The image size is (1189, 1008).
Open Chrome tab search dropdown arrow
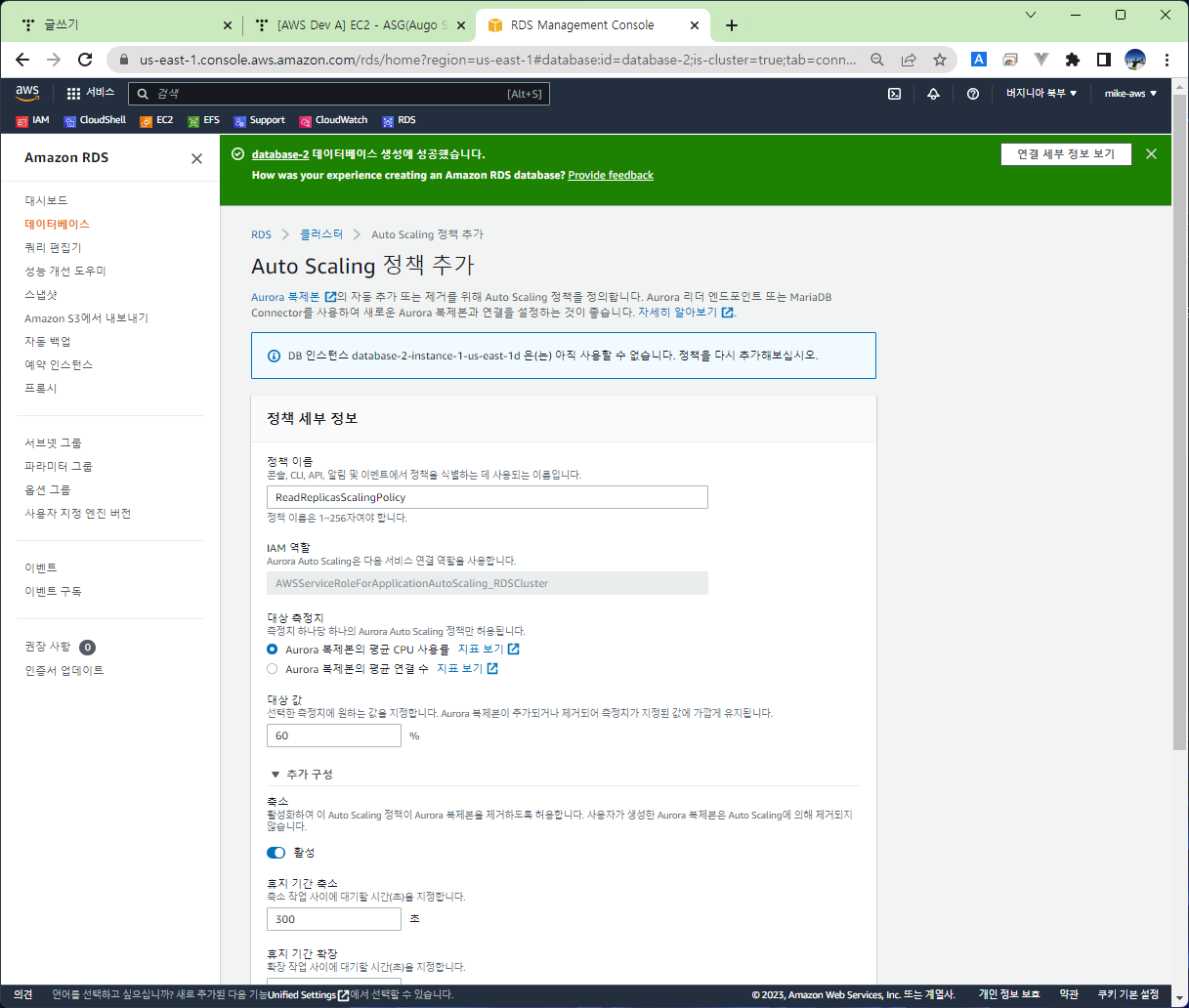1031,15
